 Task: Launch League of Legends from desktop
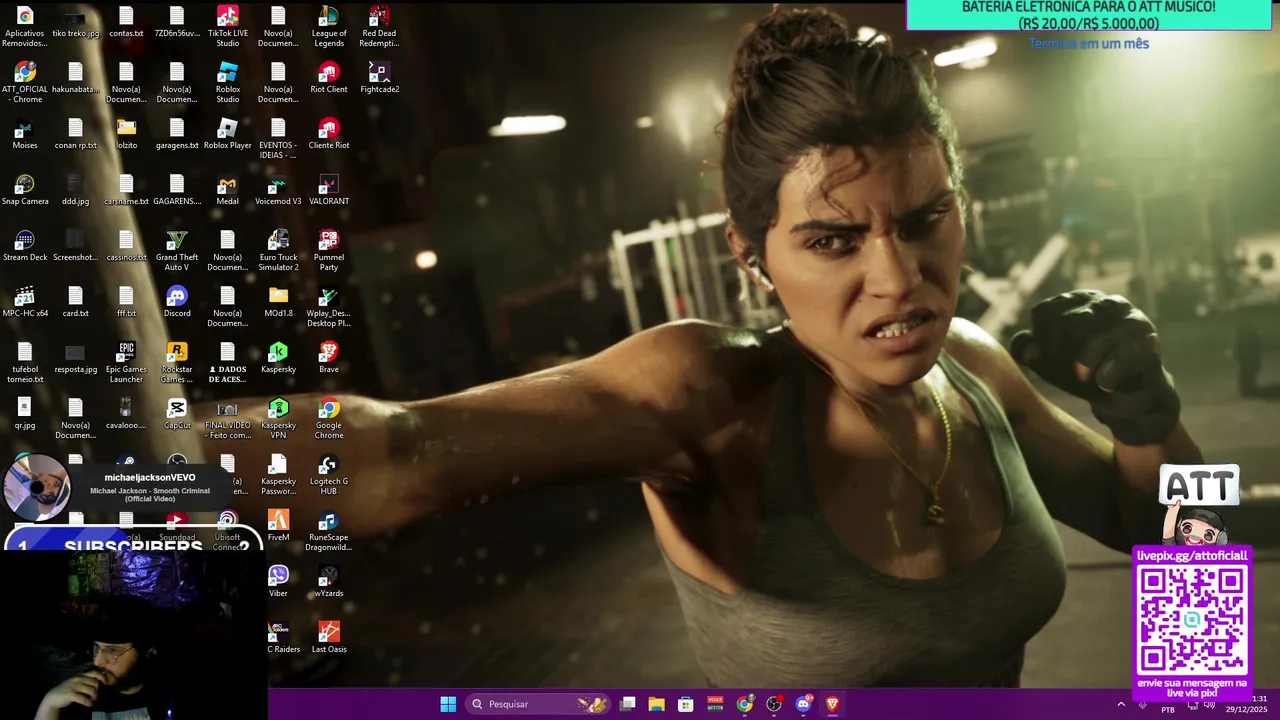pos(328,26)
